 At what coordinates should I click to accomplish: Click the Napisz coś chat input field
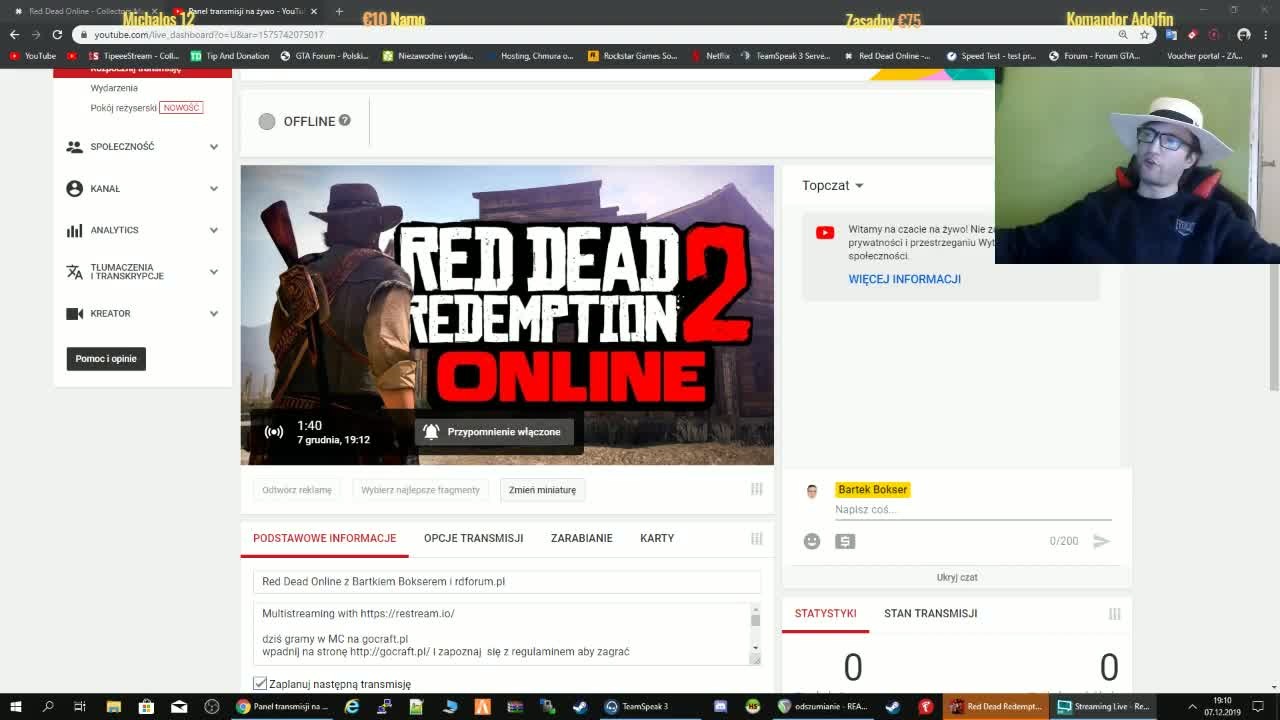(973, 510)
